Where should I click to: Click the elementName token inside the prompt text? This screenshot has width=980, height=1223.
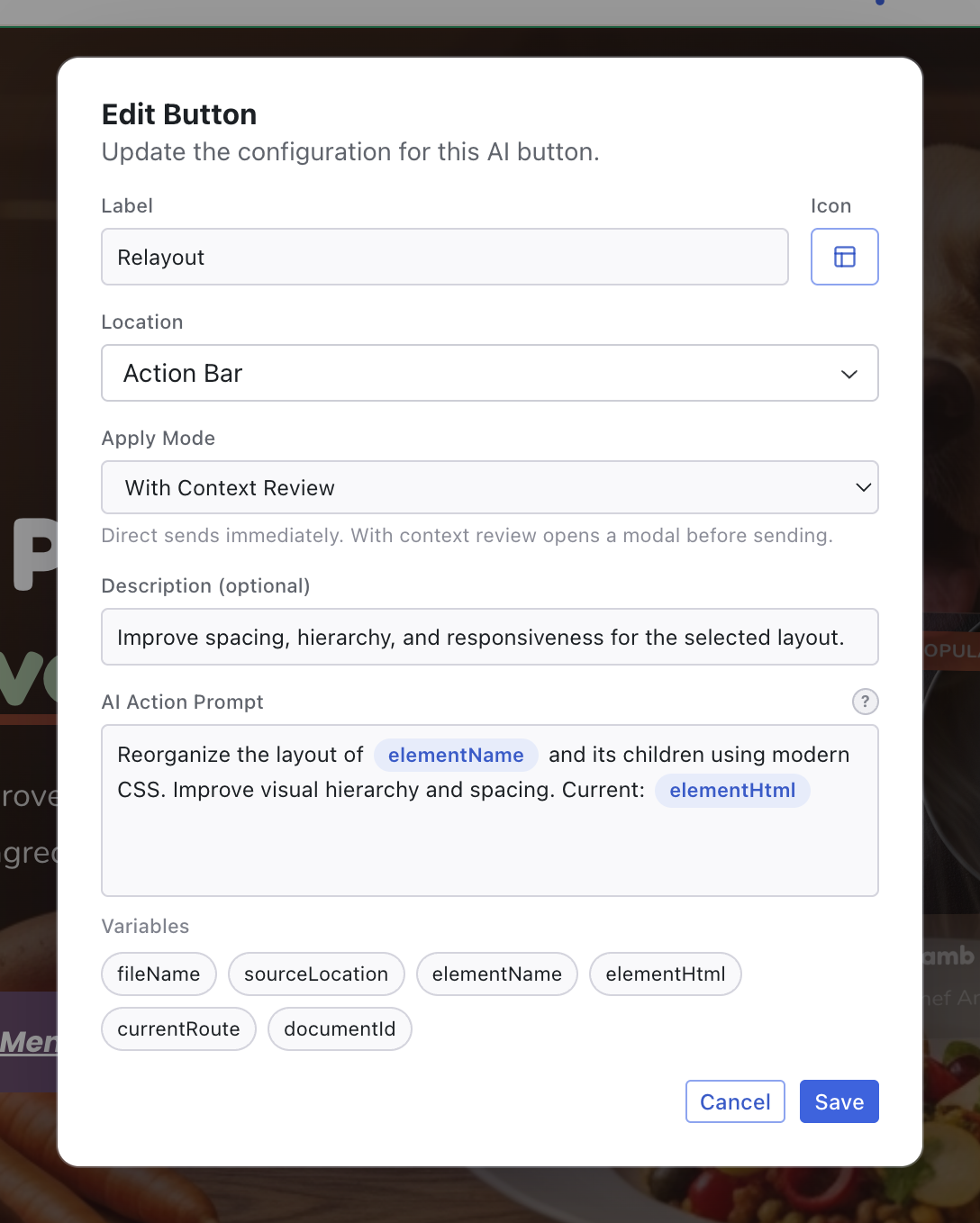click(456, 755)
